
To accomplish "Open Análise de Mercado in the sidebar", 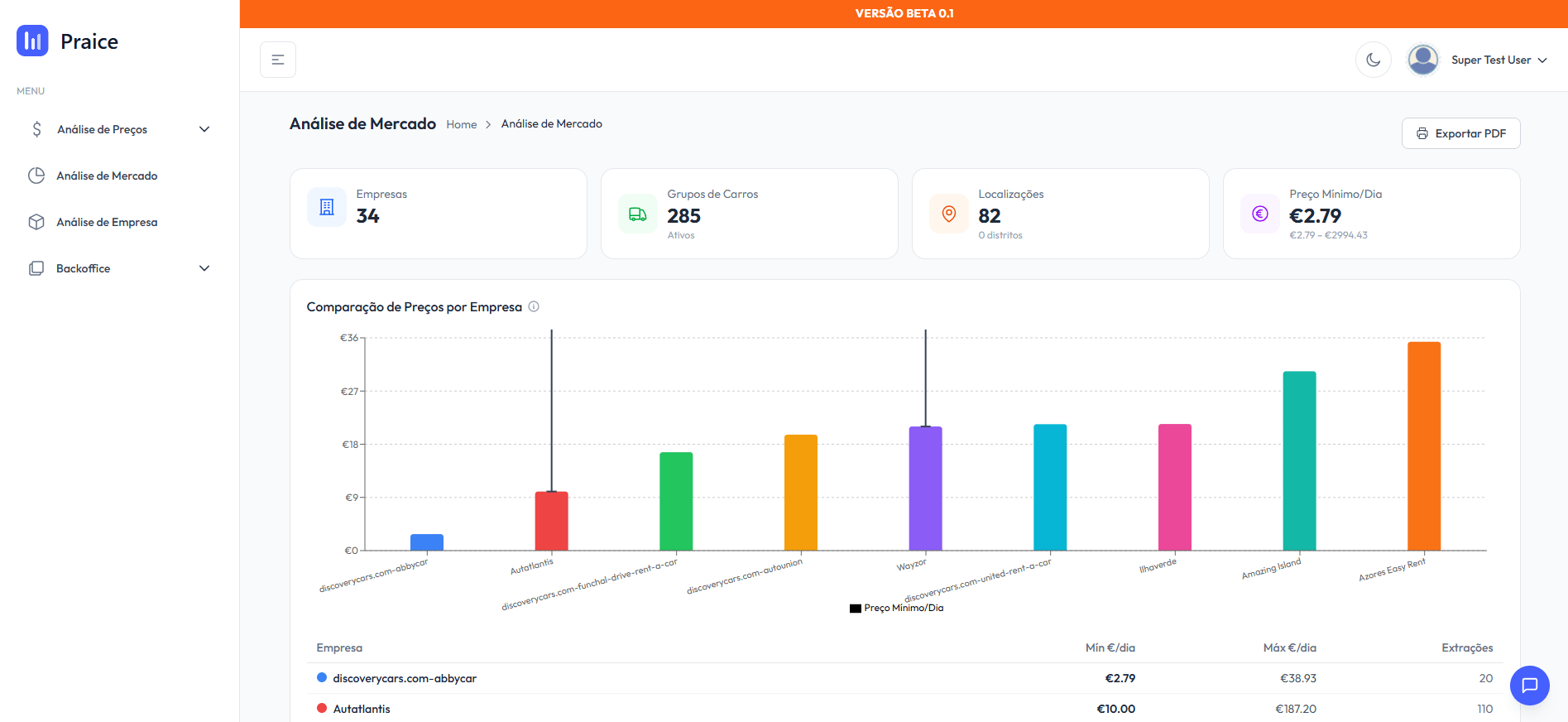I will pyautogui.click(x=107, y=176).
